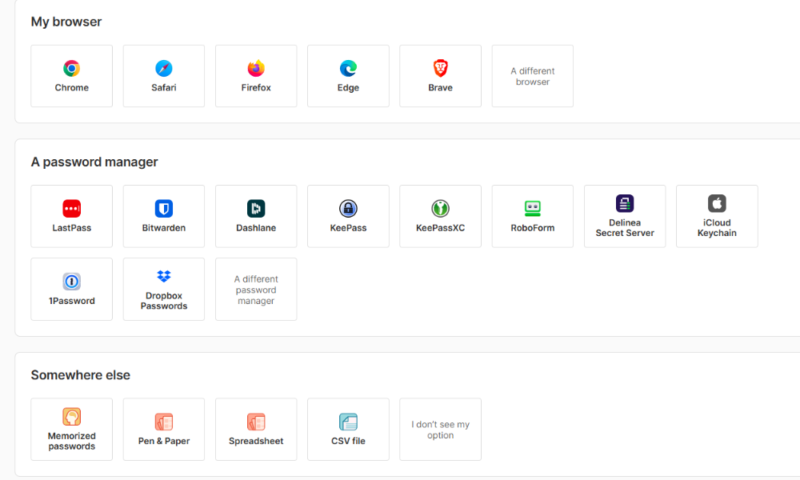Click the 'Safari' label text
Screen dimensions: 800x480
click(164, 88)
